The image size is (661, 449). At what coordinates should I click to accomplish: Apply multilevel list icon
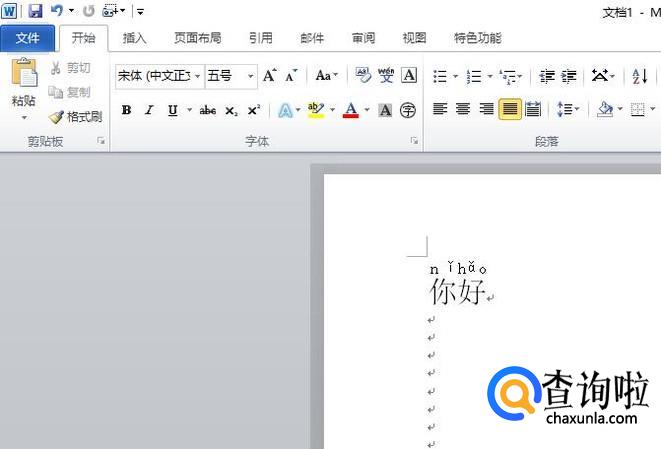(508, 76)
